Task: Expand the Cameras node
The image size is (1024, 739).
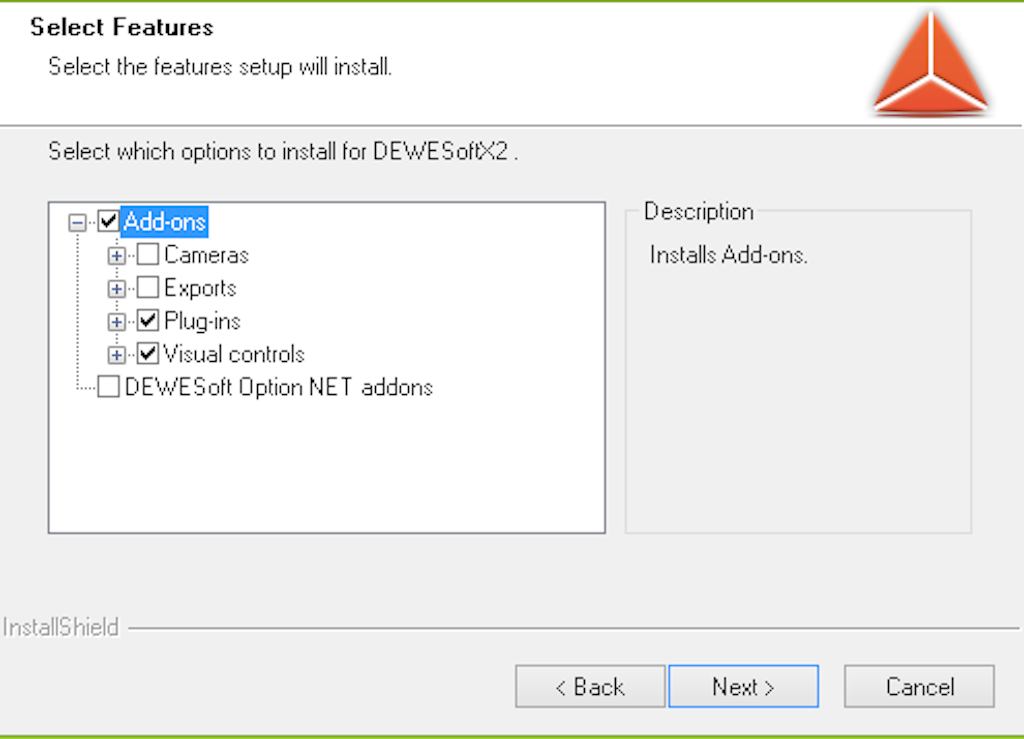Action: tap(116, 256)
